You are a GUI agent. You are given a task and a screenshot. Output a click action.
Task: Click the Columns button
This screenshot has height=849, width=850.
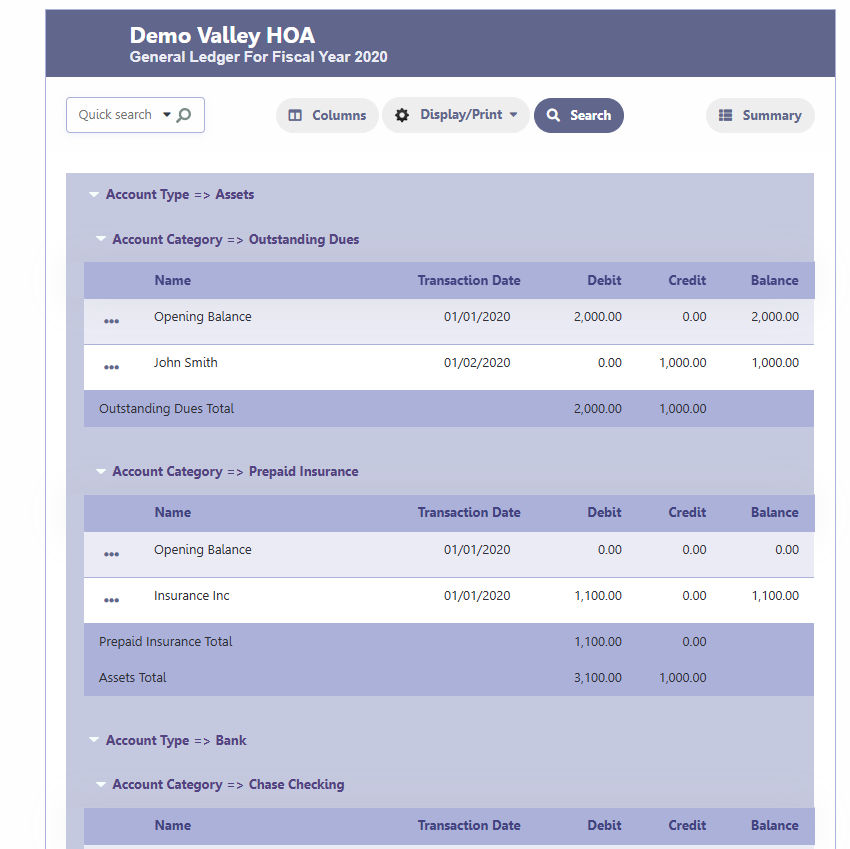[x=327, y=115]
